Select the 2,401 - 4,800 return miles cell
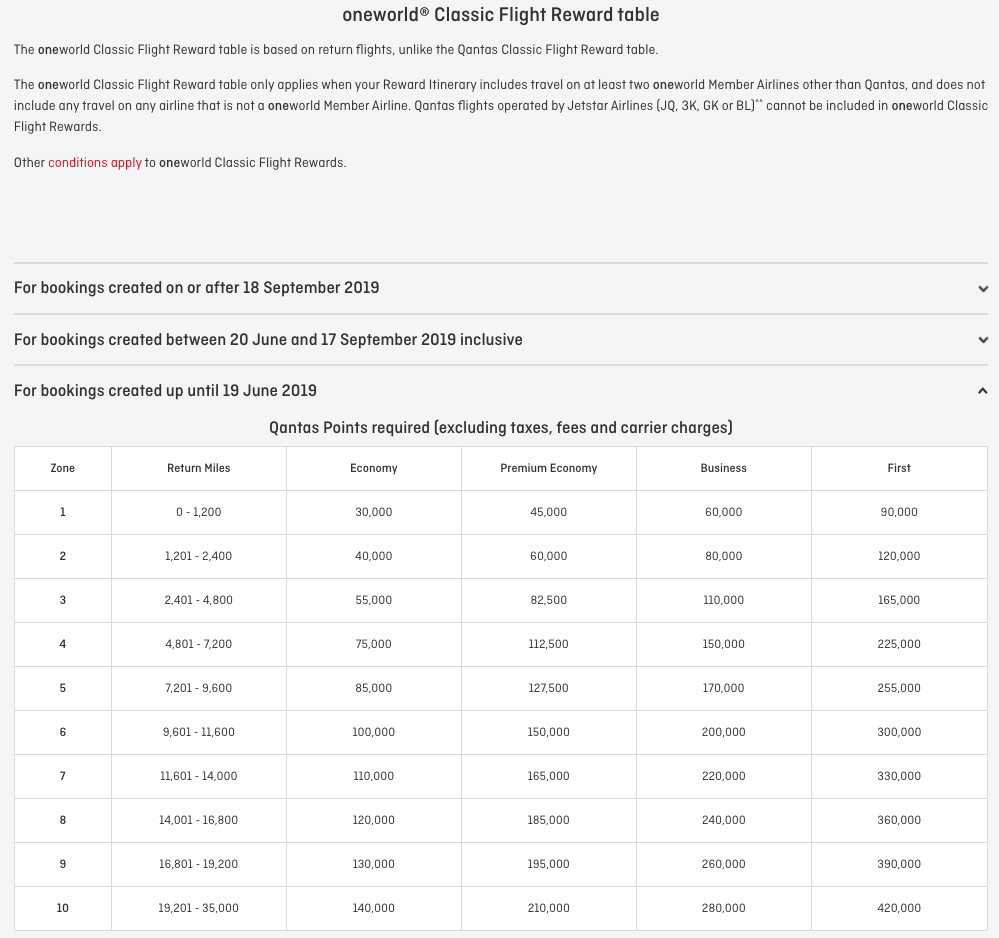The width and height of the screenshot is (999, 938). tap(199, 600)
